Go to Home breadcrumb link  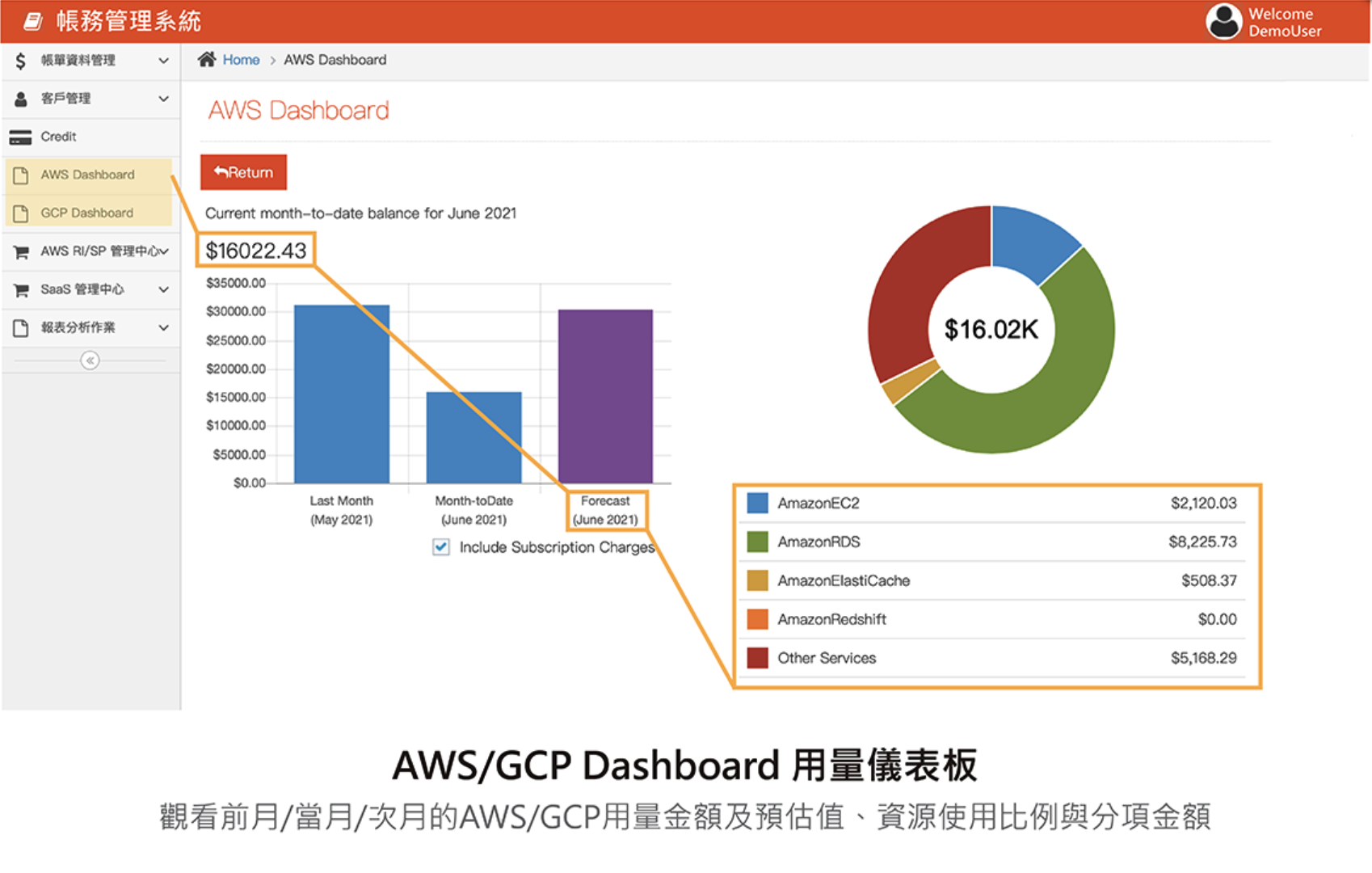(241, 60)
